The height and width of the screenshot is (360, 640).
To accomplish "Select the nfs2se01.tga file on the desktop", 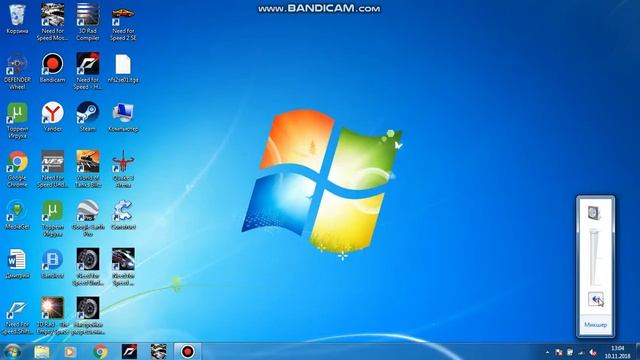I will pos(123,68).
